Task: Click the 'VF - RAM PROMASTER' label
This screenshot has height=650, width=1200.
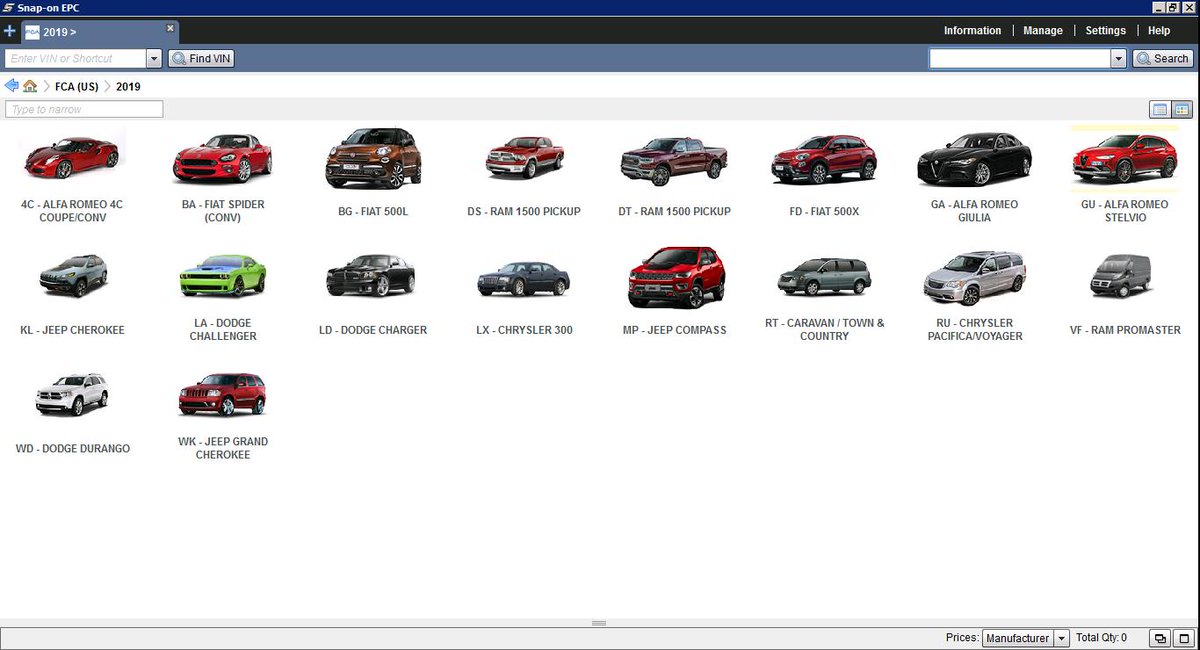Action: (1125, 330)
